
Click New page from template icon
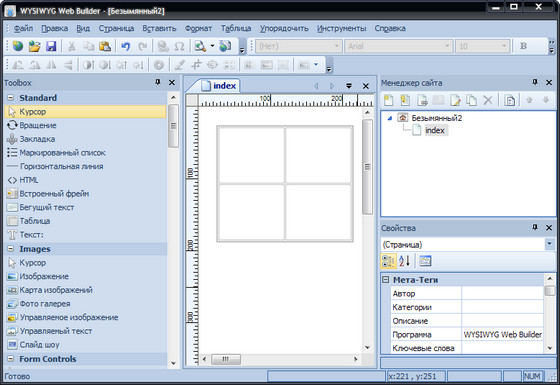[x=405, y=100]
